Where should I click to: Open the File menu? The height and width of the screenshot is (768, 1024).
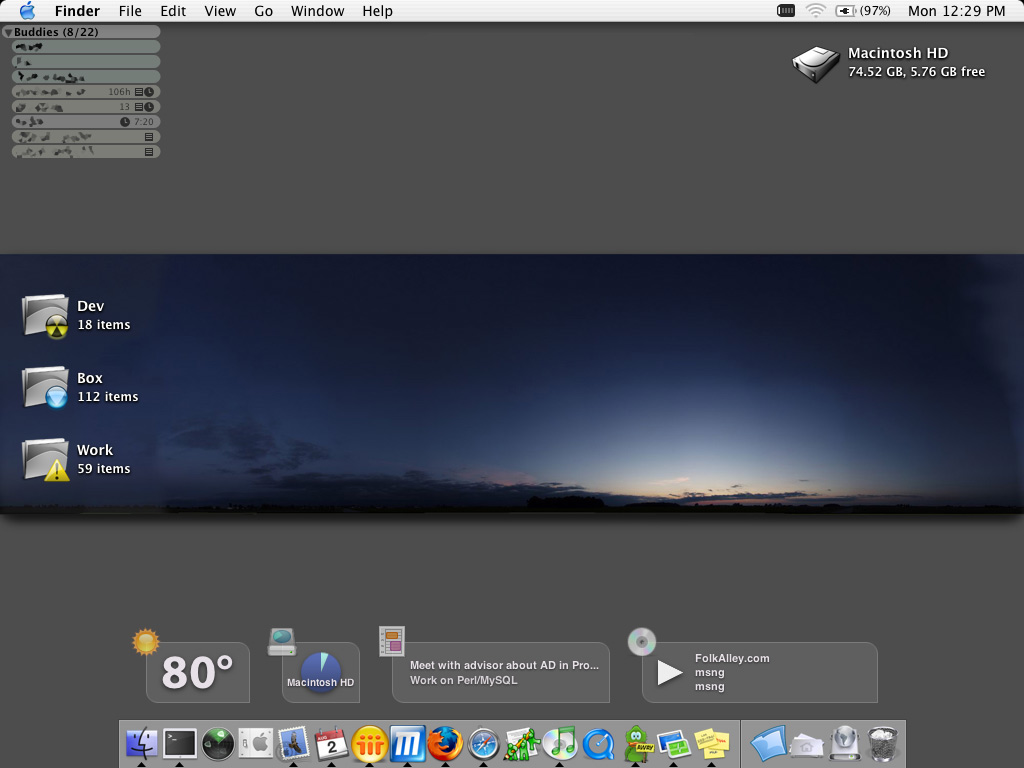130,11
